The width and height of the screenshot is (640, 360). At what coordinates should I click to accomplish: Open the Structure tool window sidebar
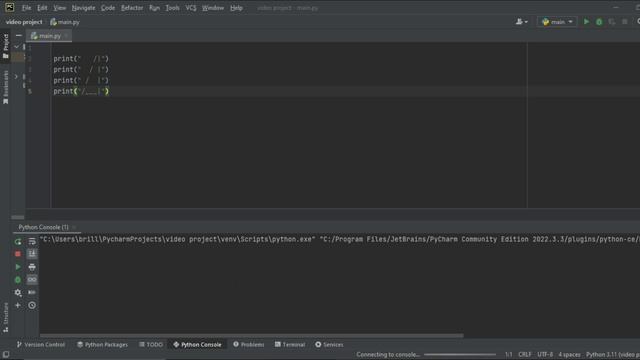pyautogui.click(x=6, y=317)
